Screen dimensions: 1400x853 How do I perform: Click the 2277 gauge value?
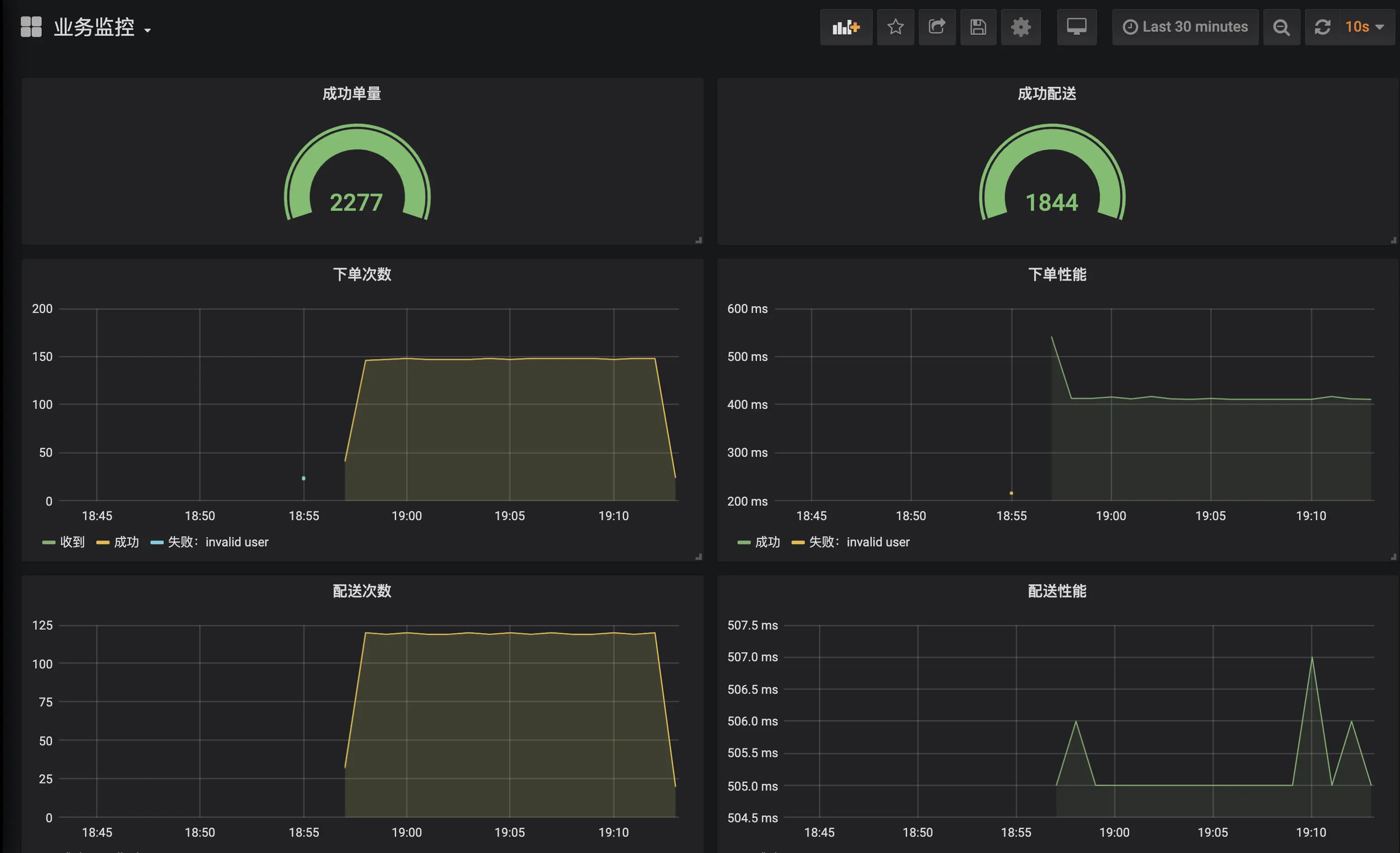pyautogui.click(x=356, y=203)
